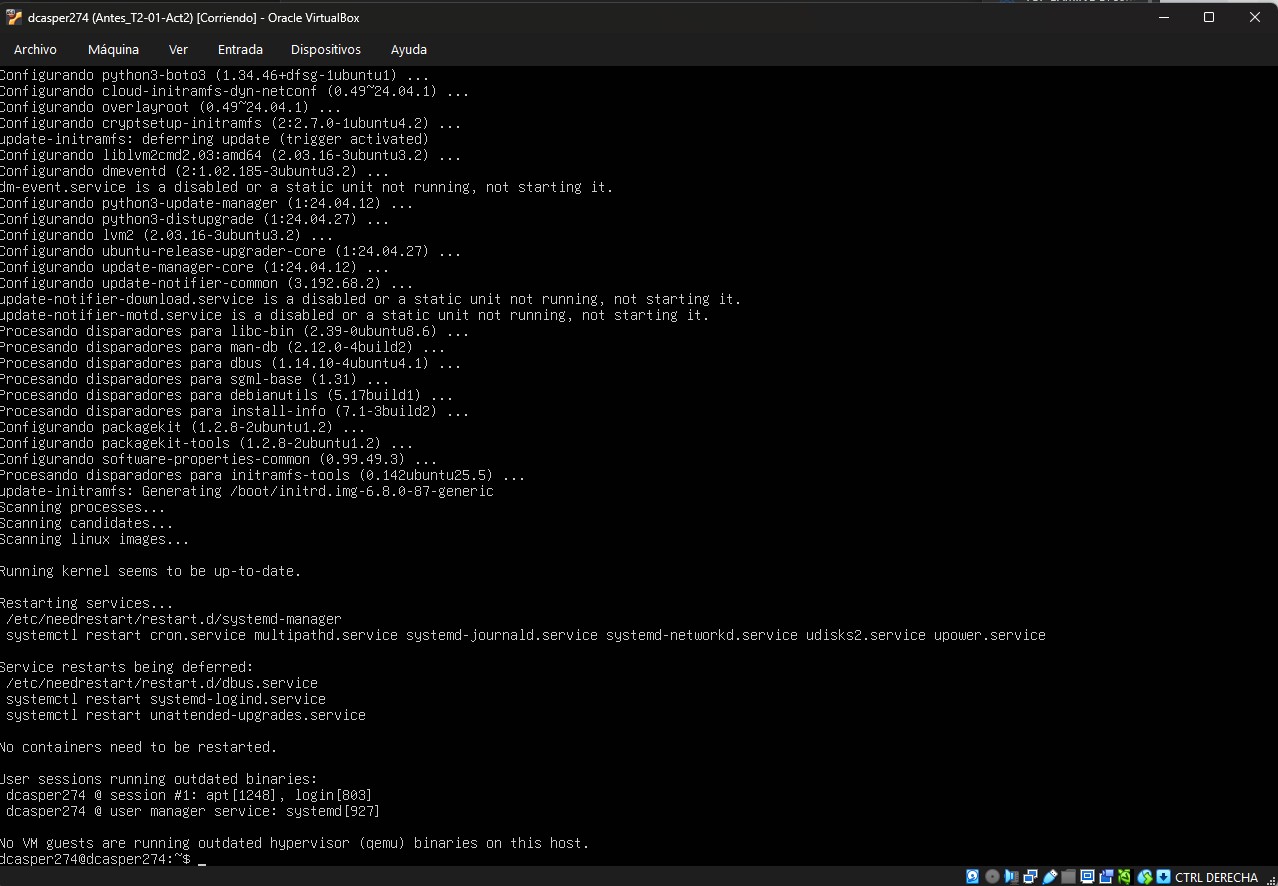Click the green processor status icon

coord(1124,877)
